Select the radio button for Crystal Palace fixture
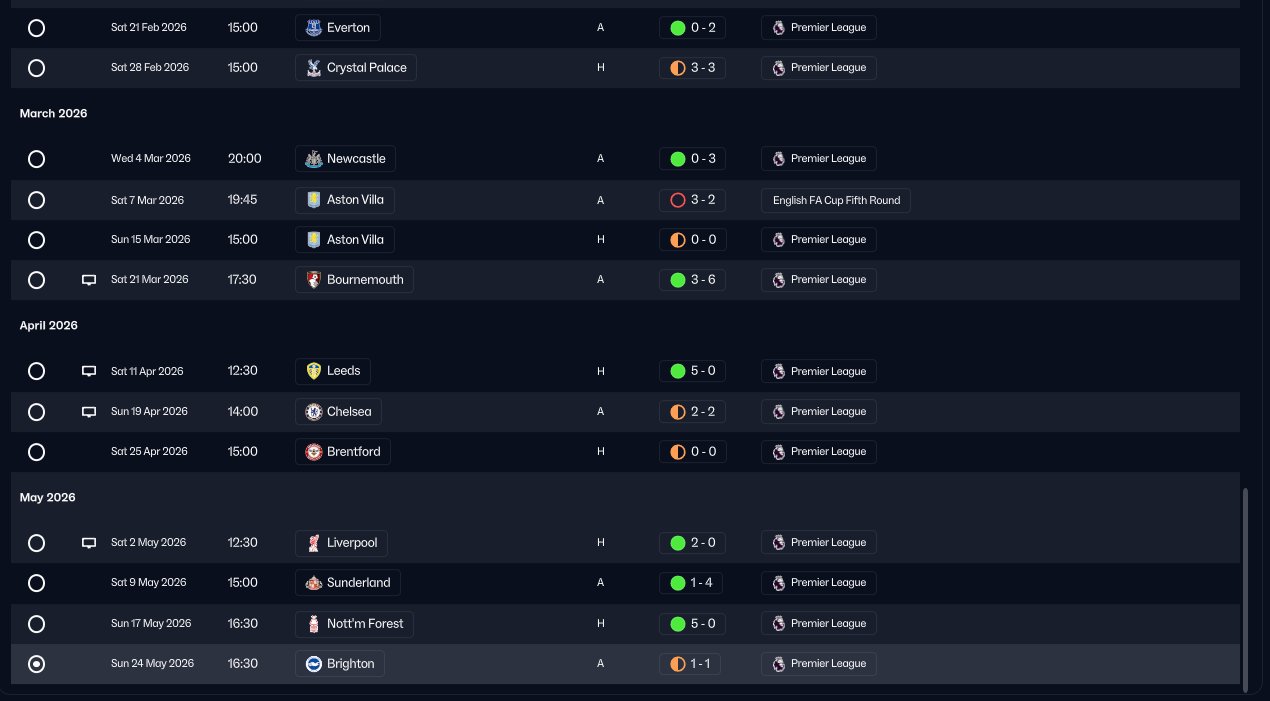This screenshot has width=1270, height=701. pyautogui.click(x=37, y=68)
